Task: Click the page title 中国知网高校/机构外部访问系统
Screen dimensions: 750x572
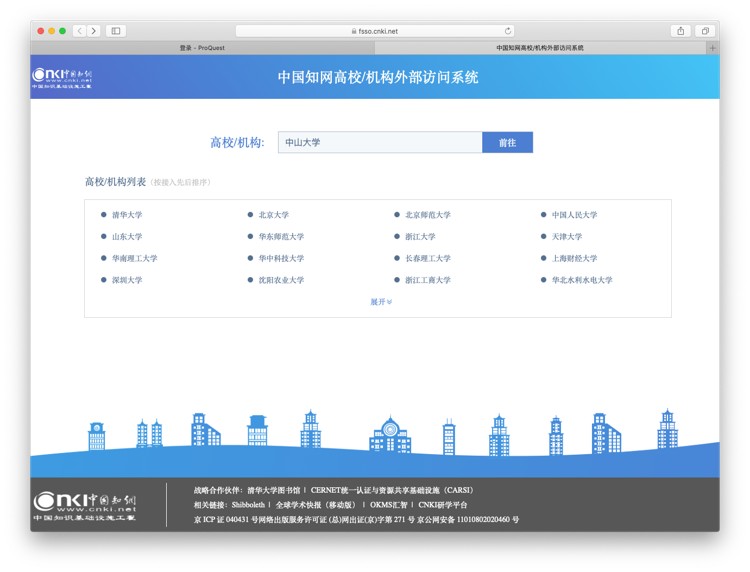Action: click(378, 77)
